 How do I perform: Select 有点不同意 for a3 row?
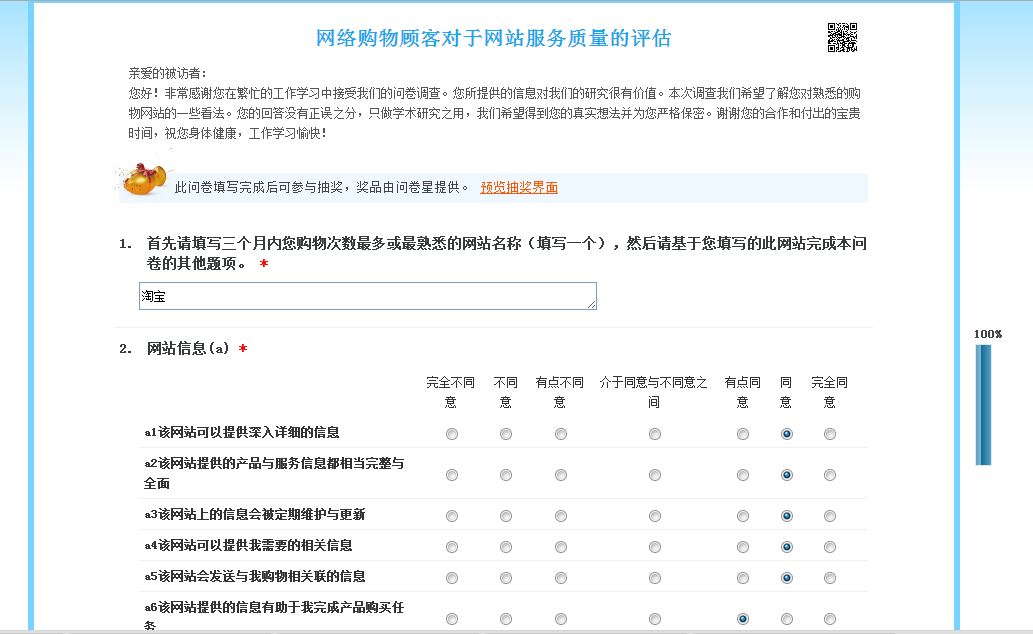click(x=561, y=516)
